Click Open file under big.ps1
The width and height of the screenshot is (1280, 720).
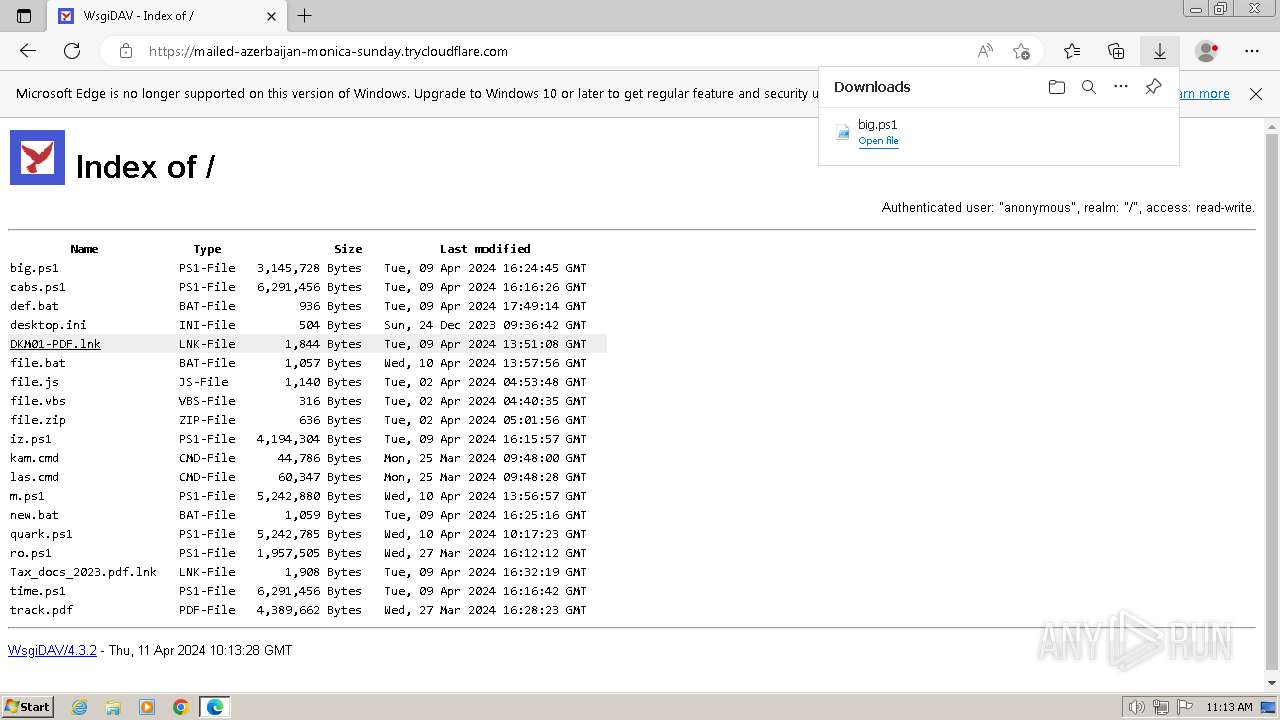(878, 141)
